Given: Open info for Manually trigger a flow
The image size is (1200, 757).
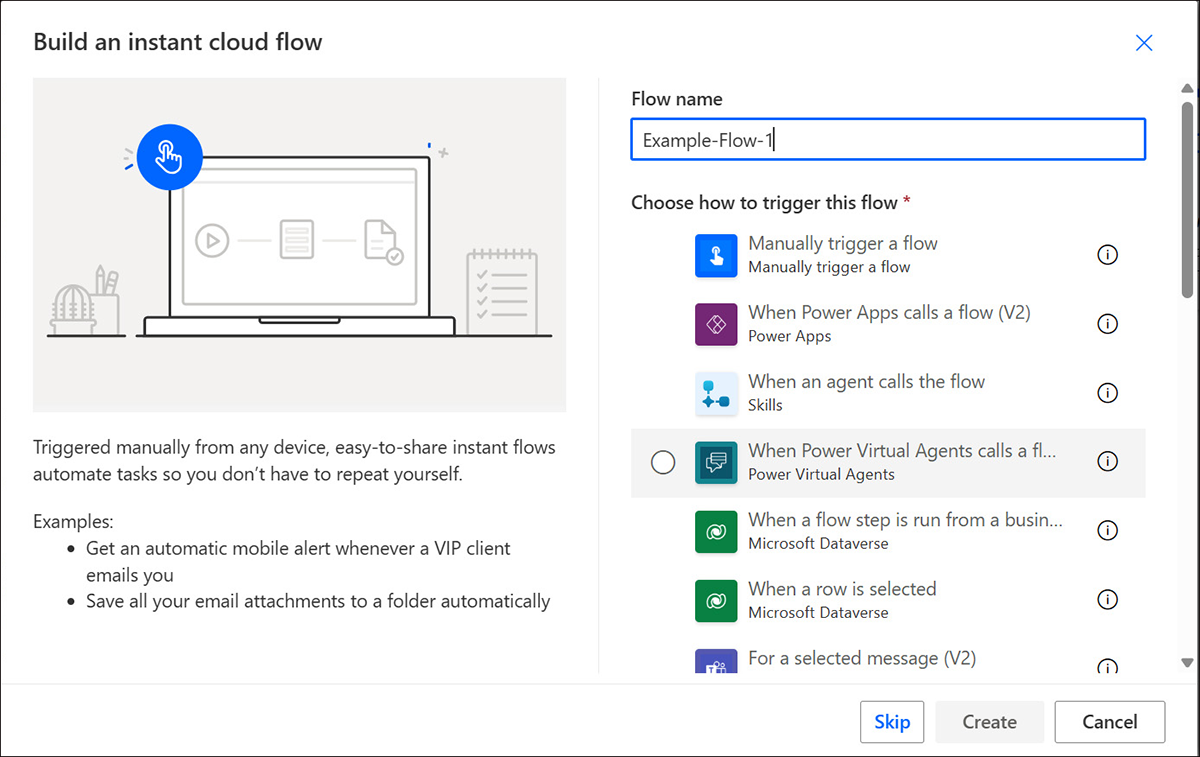Looking at the screenshot, I should 1107,255.
